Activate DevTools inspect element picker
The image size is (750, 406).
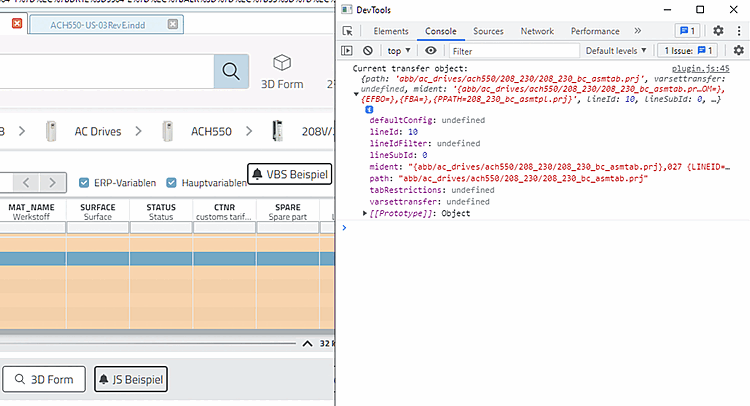pos(348,31)
